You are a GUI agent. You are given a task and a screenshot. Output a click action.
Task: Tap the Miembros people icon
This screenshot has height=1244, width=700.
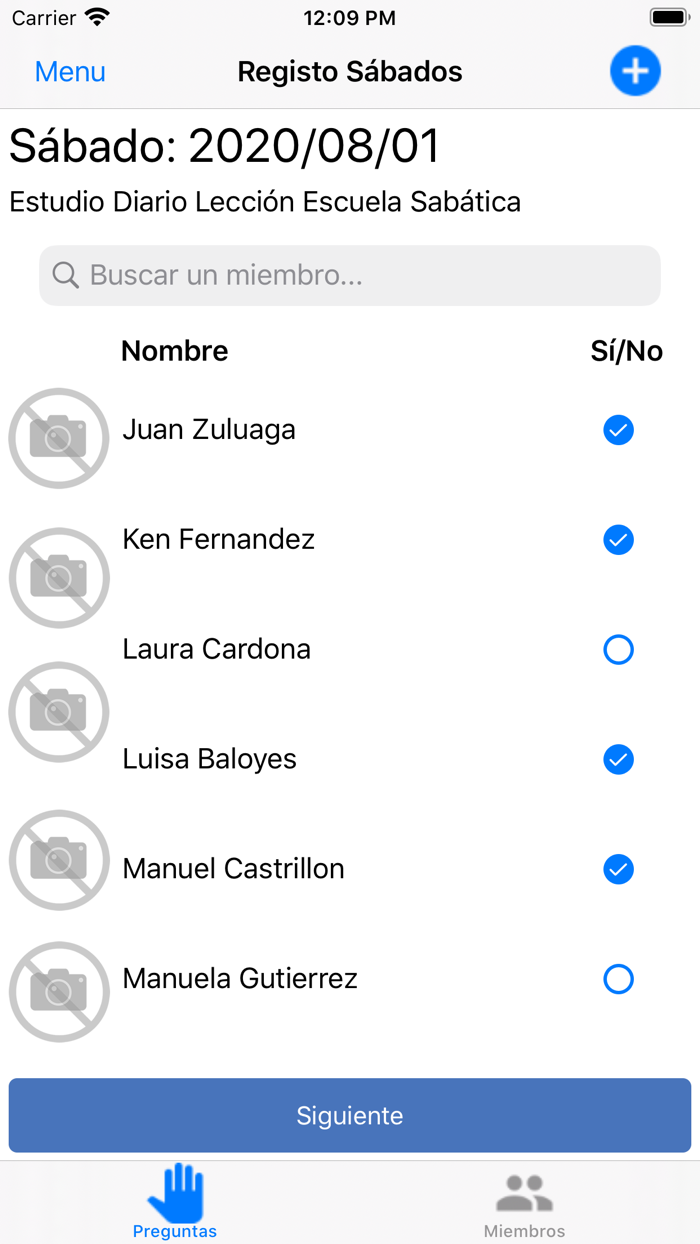click(x=524, y=1192)
